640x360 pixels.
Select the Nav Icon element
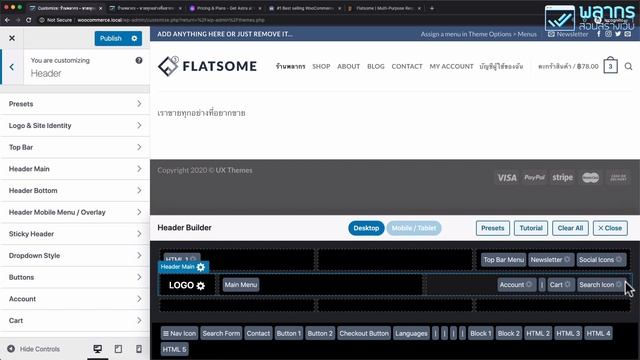pyautogui.click(x=179, y=333)
